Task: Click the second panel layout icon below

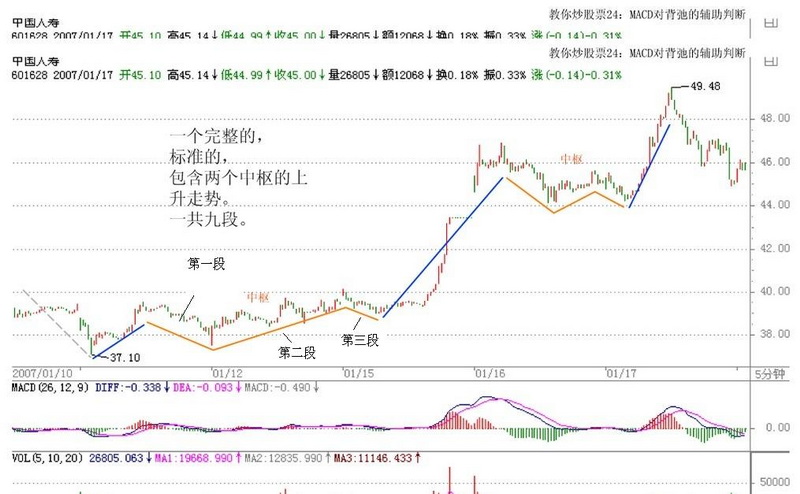Action: click(769, 61)
